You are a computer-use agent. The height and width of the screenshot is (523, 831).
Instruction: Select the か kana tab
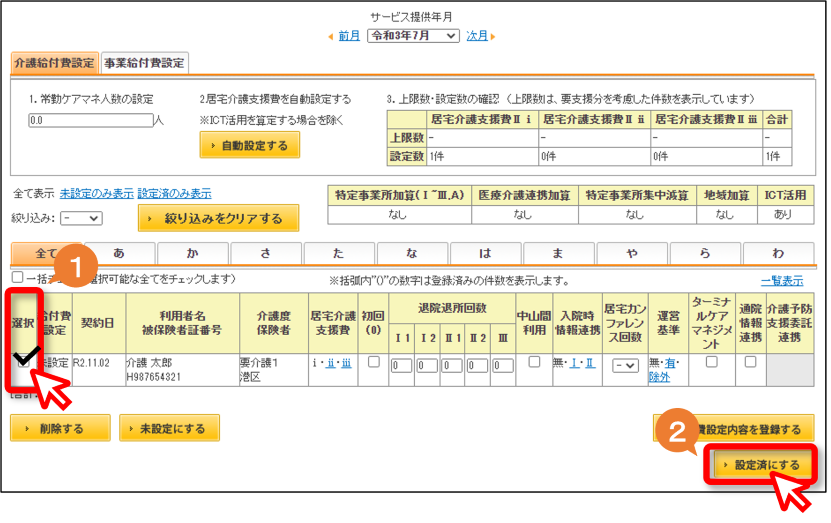coord(192,253)
